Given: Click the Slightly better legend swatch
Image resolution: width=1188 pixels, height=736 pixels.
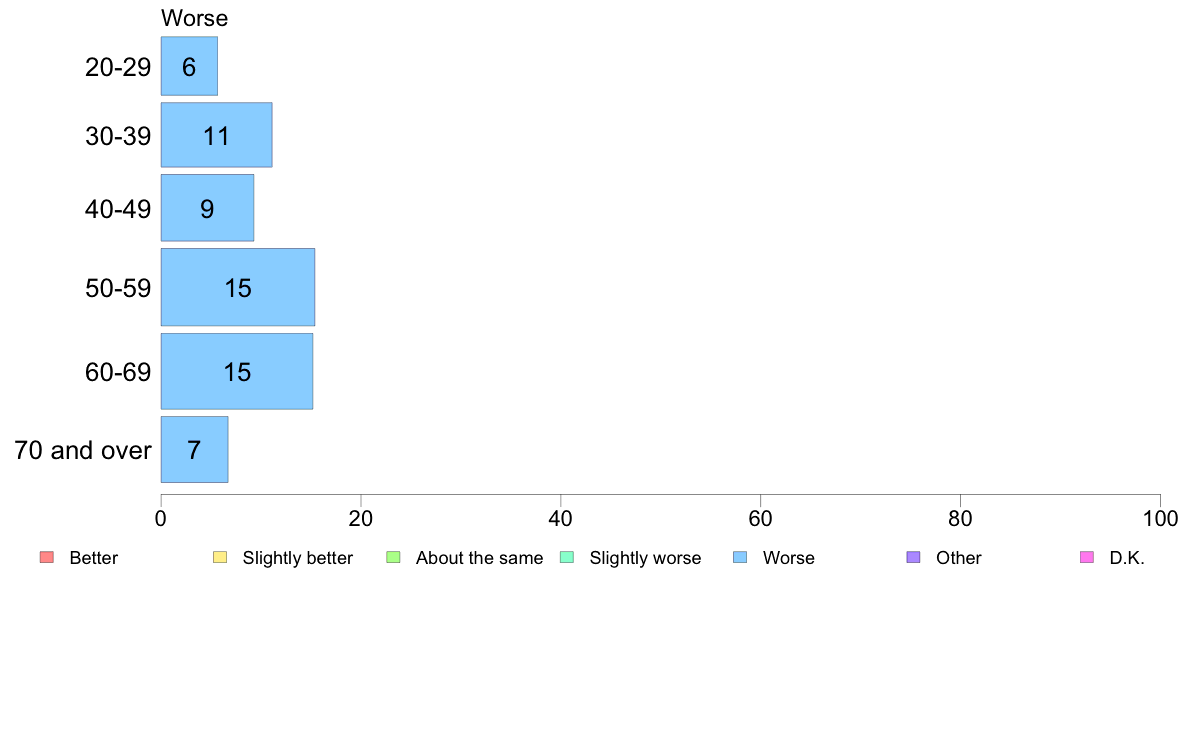Looking at the screenshot, I should [220, 558].
